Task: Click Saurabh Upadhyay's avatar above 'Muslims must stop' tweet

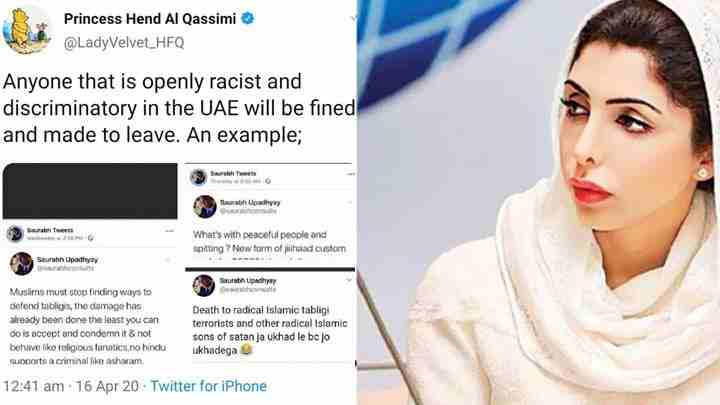Action: 21,264
